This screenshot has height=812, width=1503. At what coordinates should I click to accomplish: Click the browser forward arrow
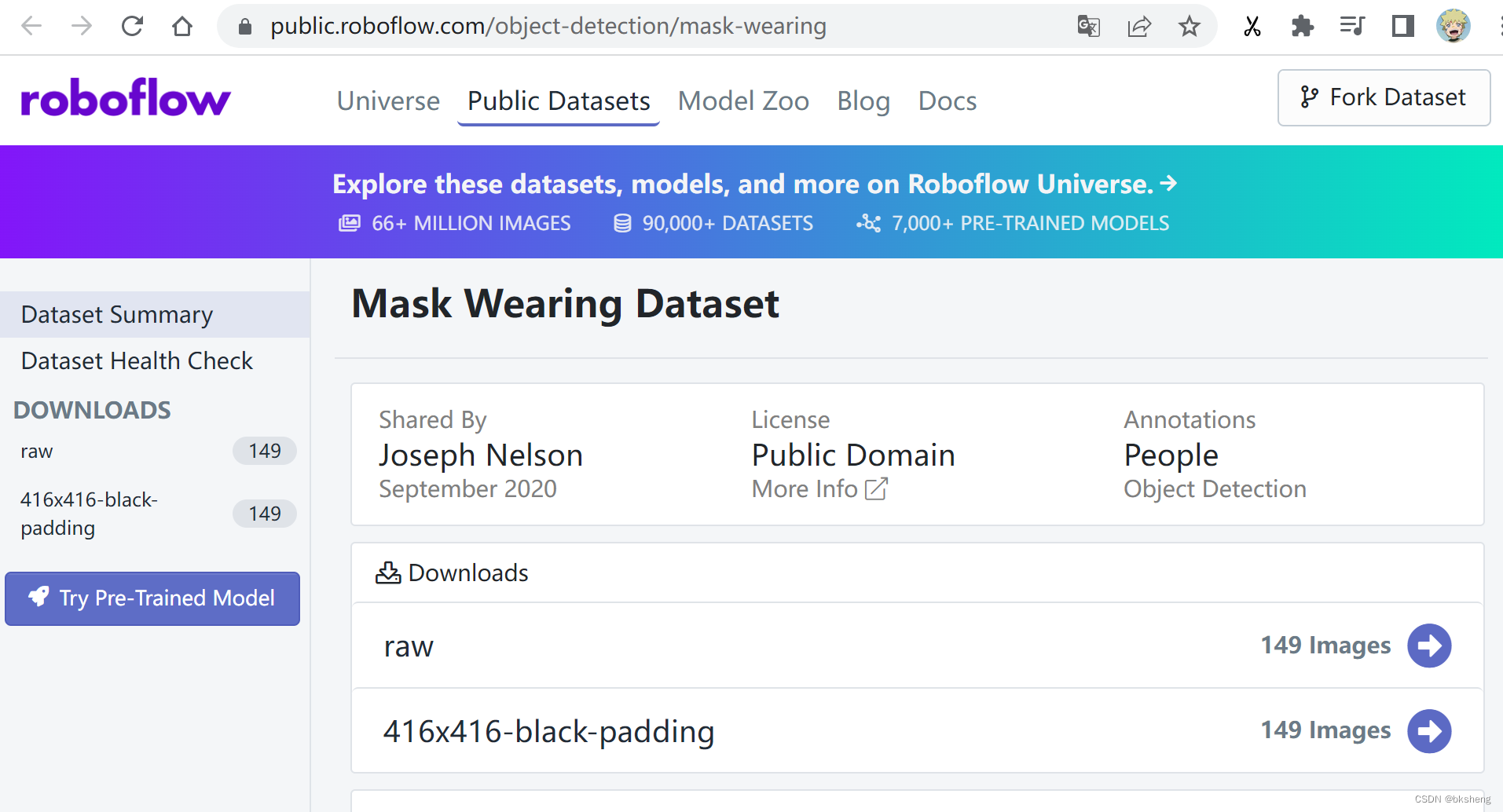click(82, 27)
